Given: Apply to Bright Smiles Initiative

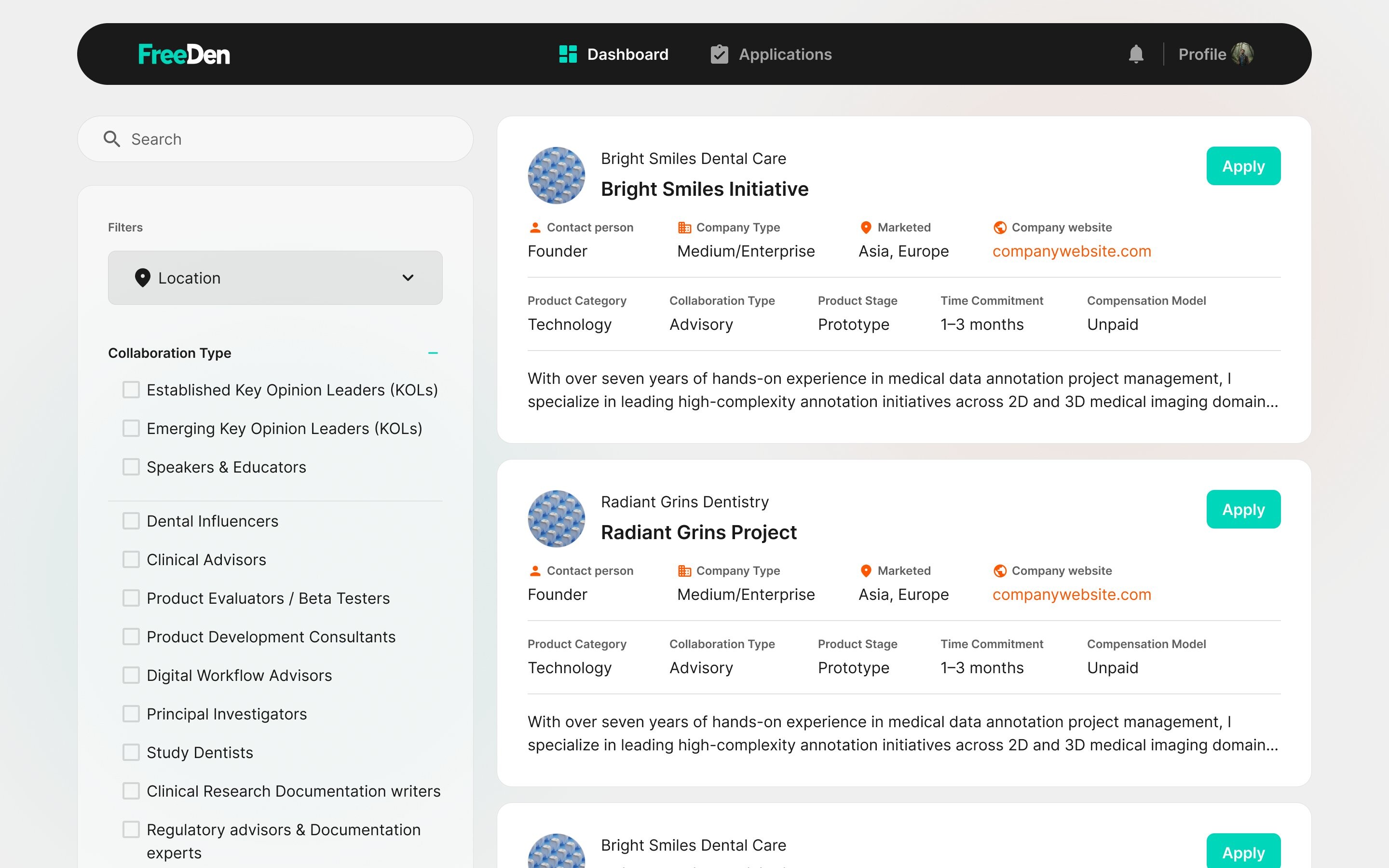Looking at the screenshot, I should click(x=1243, y=166).
